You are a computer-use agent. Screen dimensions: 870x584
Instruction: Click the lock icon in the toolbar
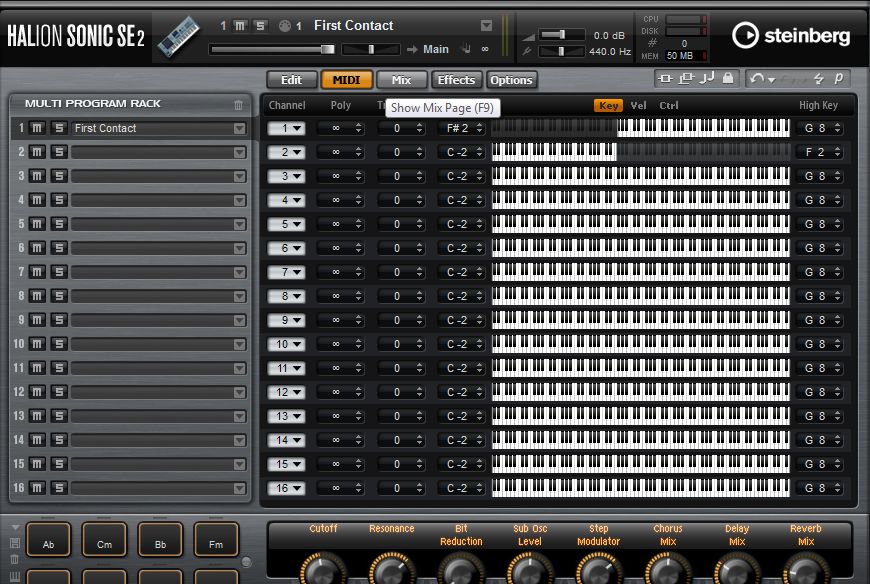click(727, 78)
